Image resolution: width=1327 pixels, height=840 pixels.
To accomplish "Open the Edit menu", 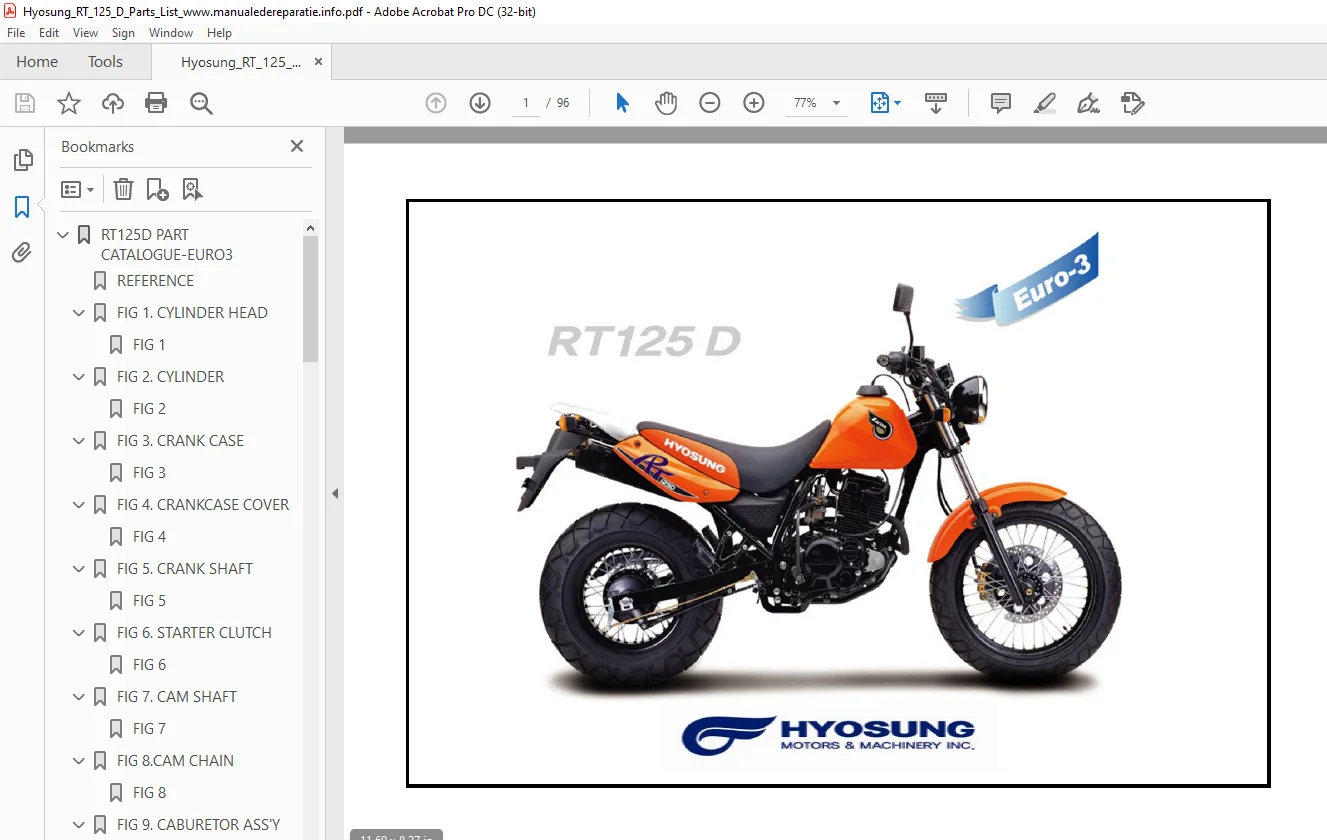I will [x=49, y=33].
